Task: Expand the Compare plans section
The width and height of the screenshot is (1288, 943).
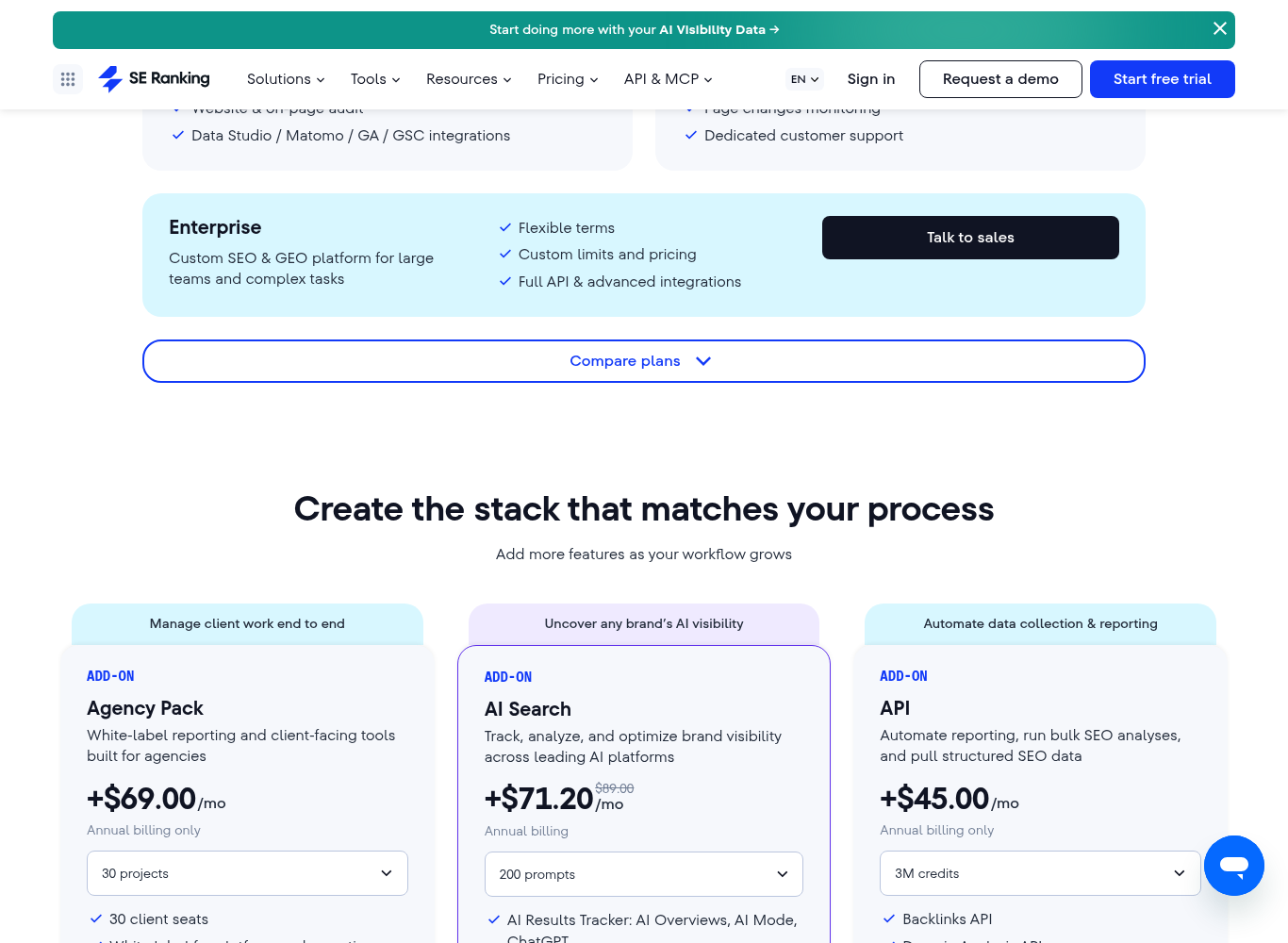Action: 644,361
